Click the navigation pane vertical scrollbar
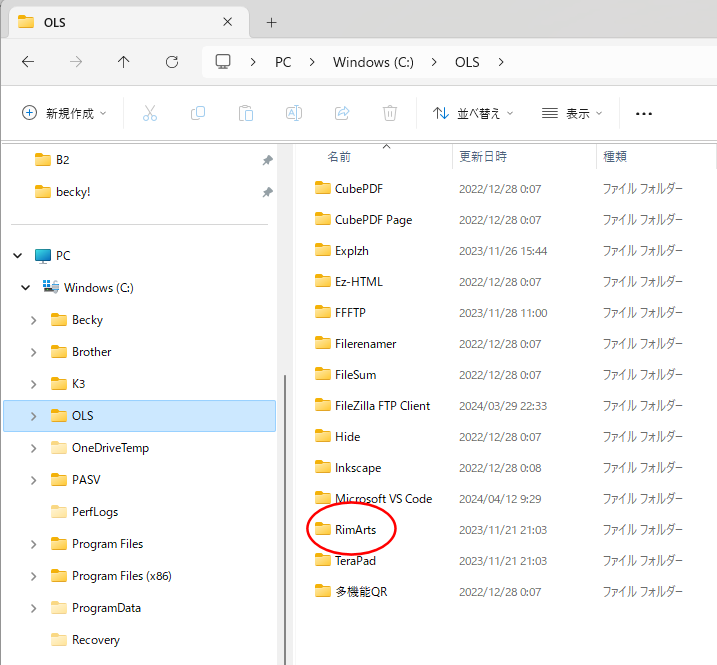Screen dimensions: 717x665 [x=285, y=519]
